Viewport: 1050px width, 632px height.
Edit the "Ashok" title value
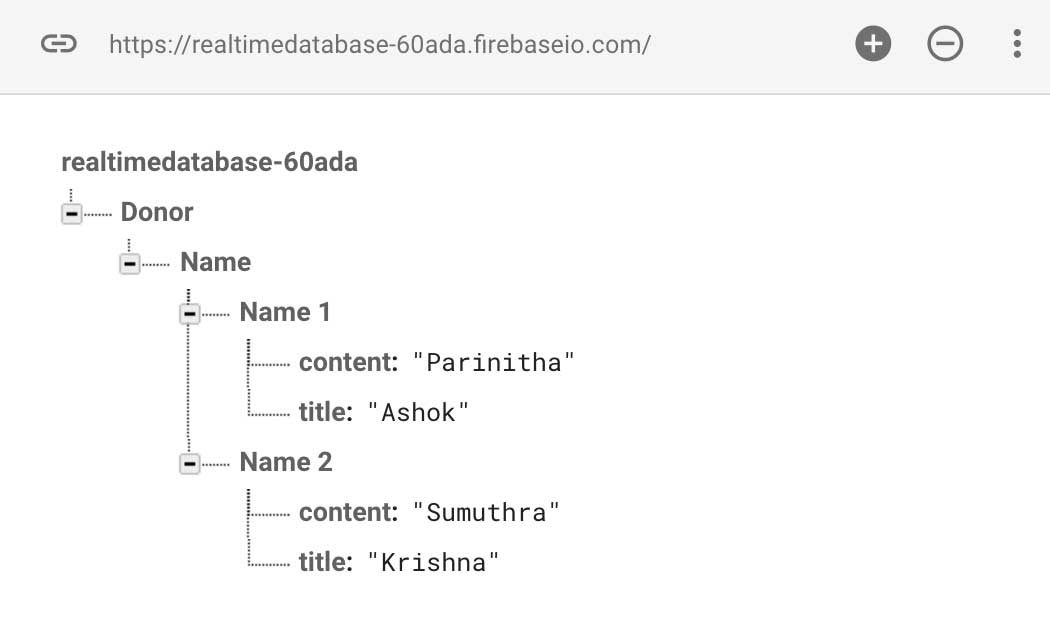pos(418,412)
